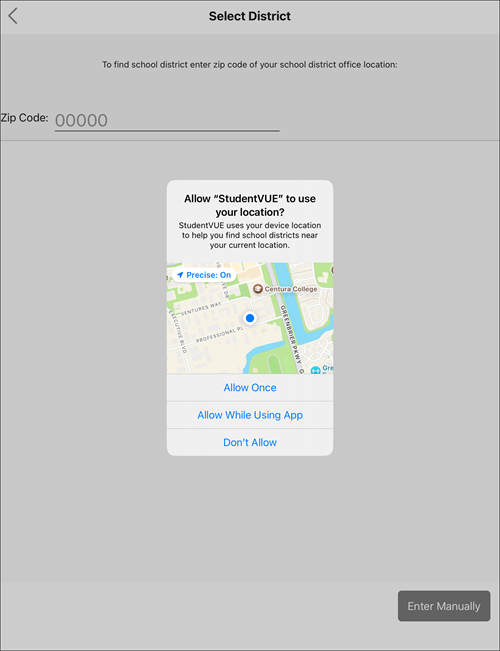Tap the blue current-location dot on map
The height and width of the screenshot is (651, 500).
pyautogui.click(x=250, y=318)
